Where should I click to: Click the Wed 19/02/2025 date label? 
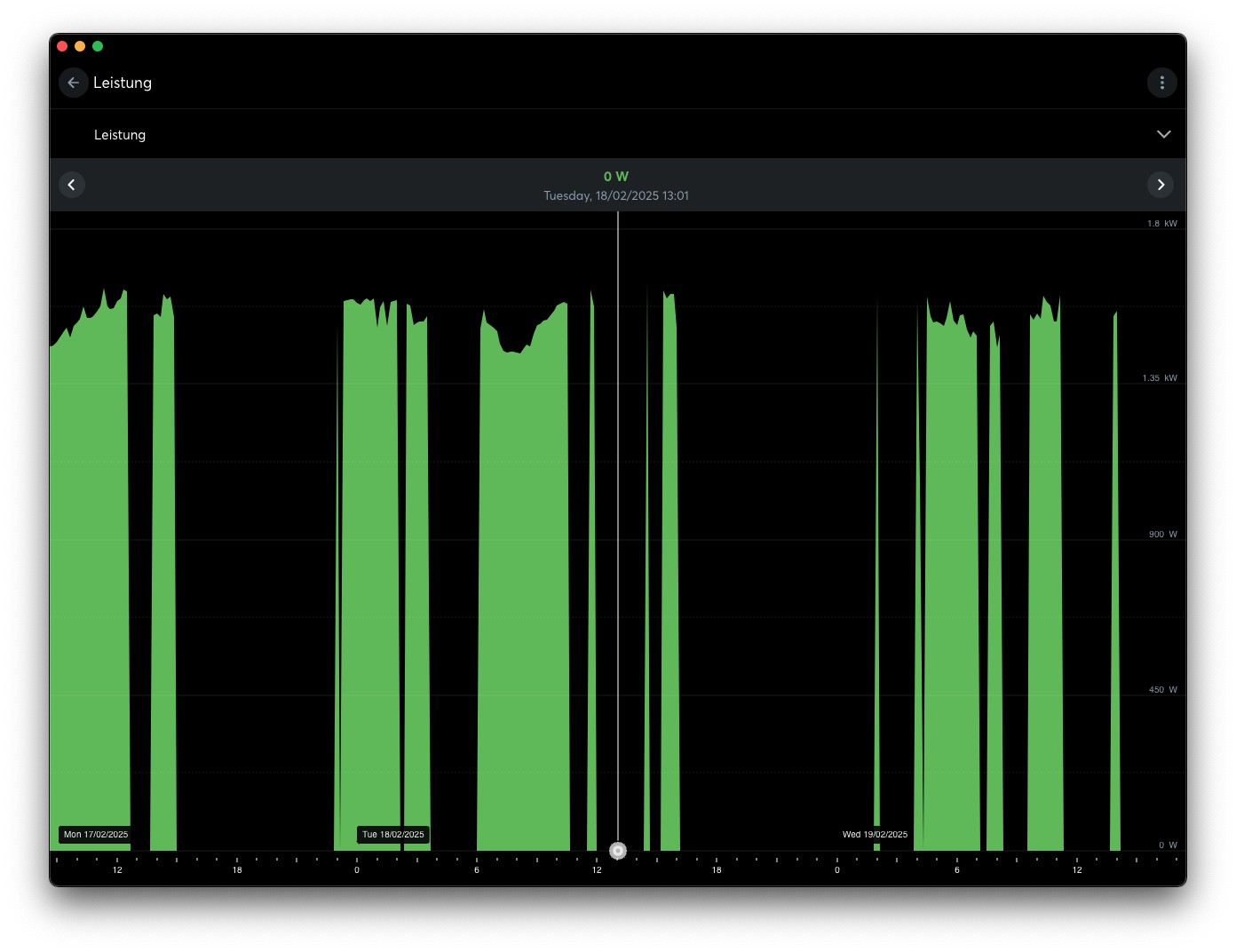pos(875,835)
